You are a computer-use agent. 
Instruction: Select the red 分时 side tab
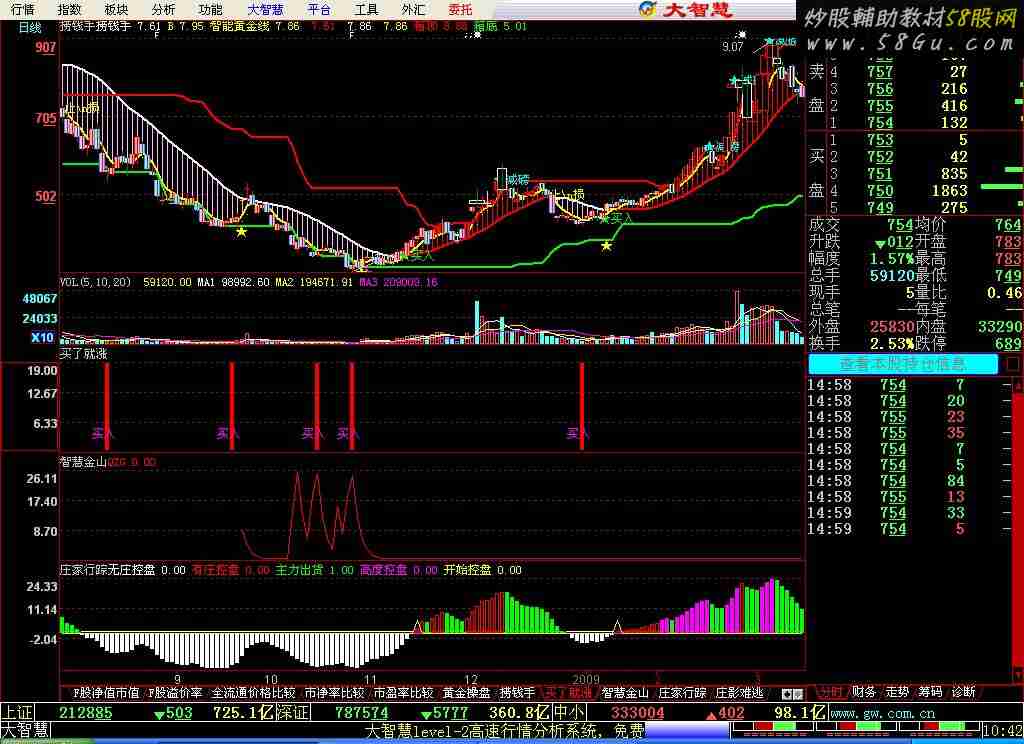[830, 692]
